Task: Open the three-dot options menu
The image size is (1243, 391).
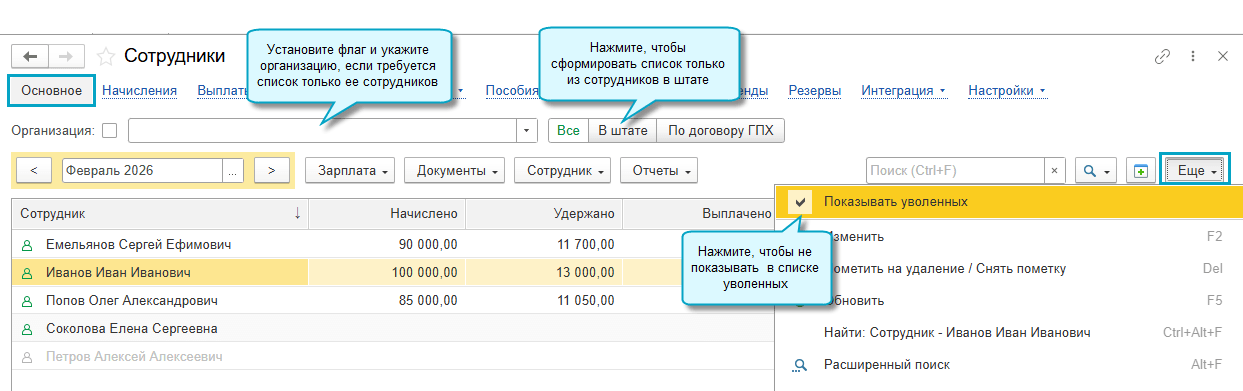Action: click(x=1193, y=56)
